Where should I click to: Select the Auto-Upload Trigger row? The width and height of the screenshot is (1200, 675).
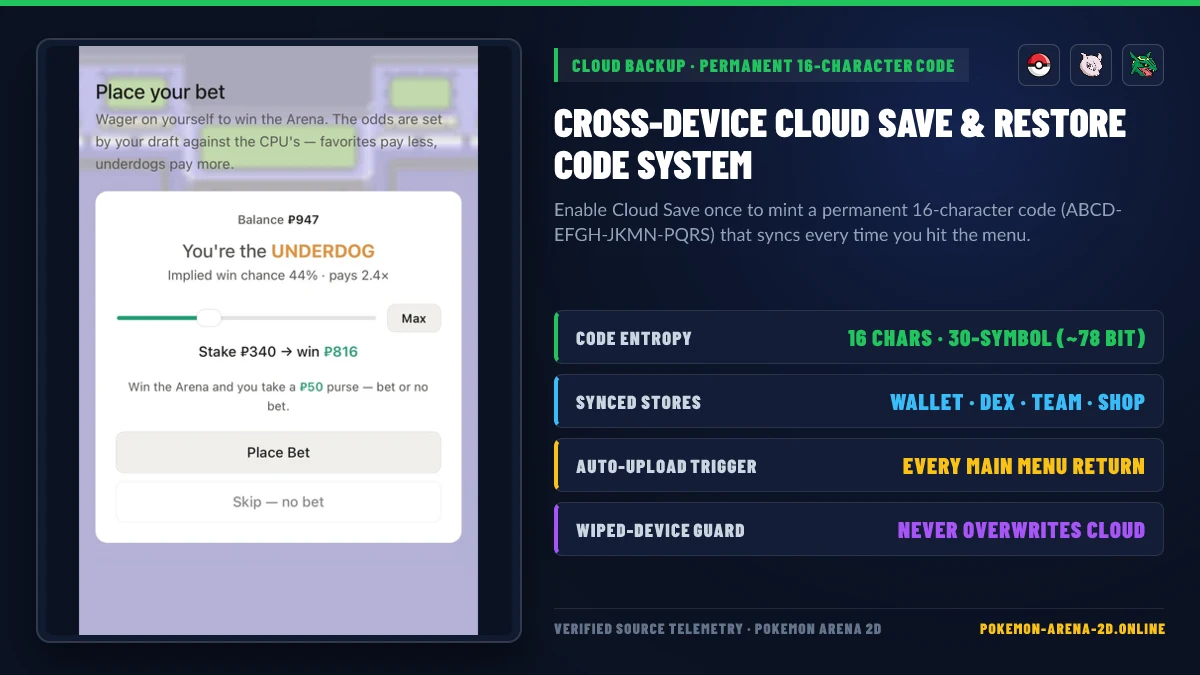coord(859,466)
